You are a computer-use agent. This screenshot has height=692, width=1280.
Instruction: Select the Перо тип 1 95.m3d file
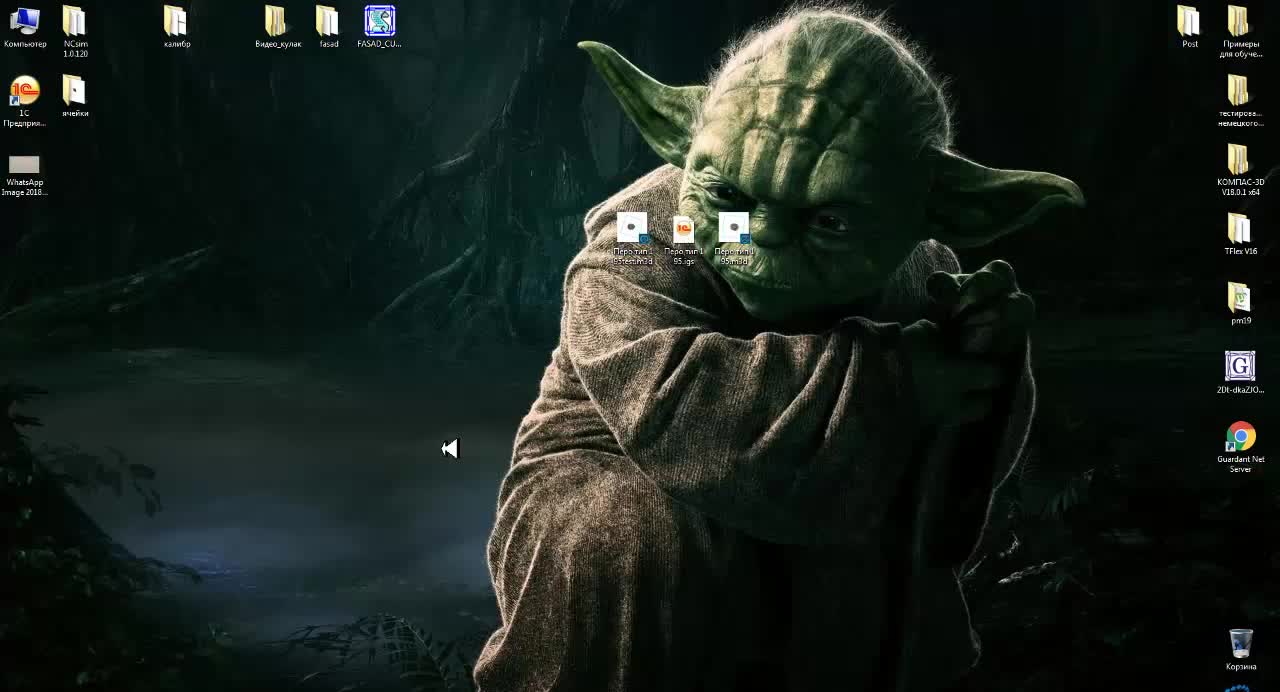point(734,239)
